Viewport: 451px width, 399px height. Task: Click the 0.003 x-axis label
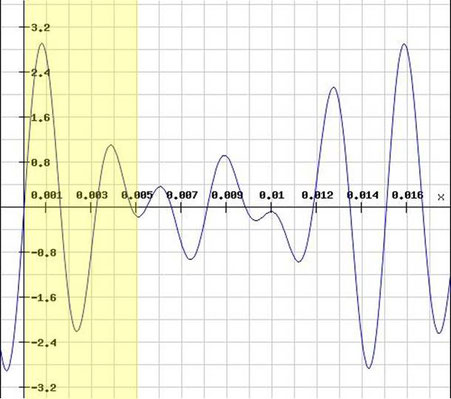click(x=92, y=195)
